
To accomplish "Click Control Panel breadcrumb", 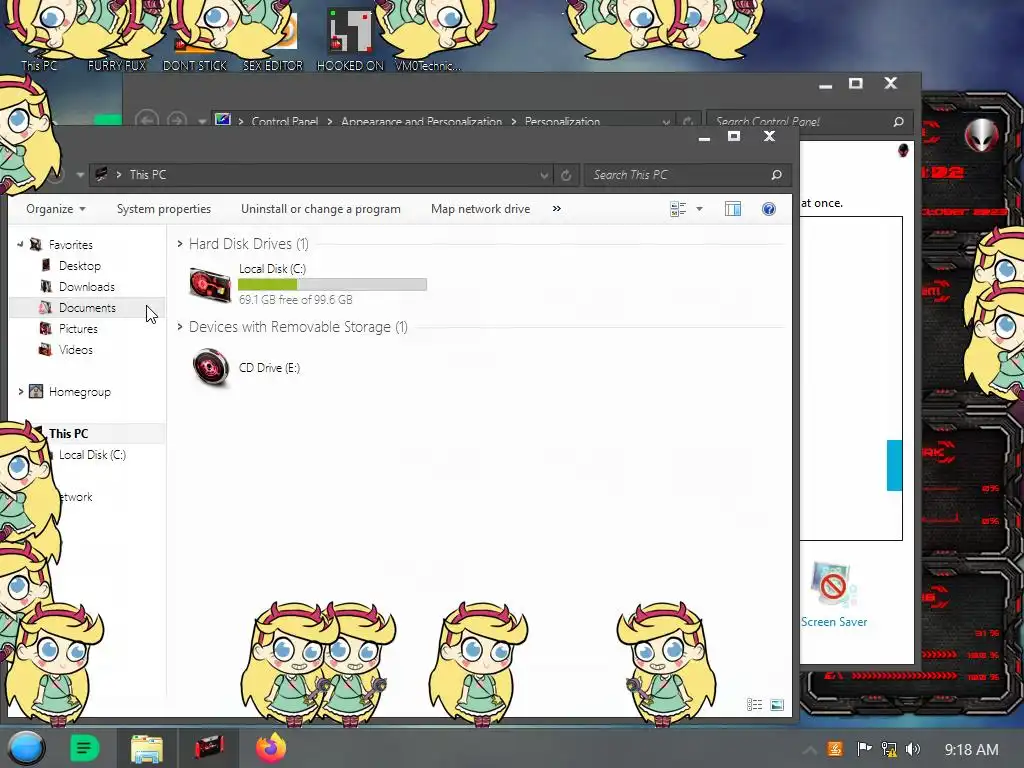I will click(285, 121).
